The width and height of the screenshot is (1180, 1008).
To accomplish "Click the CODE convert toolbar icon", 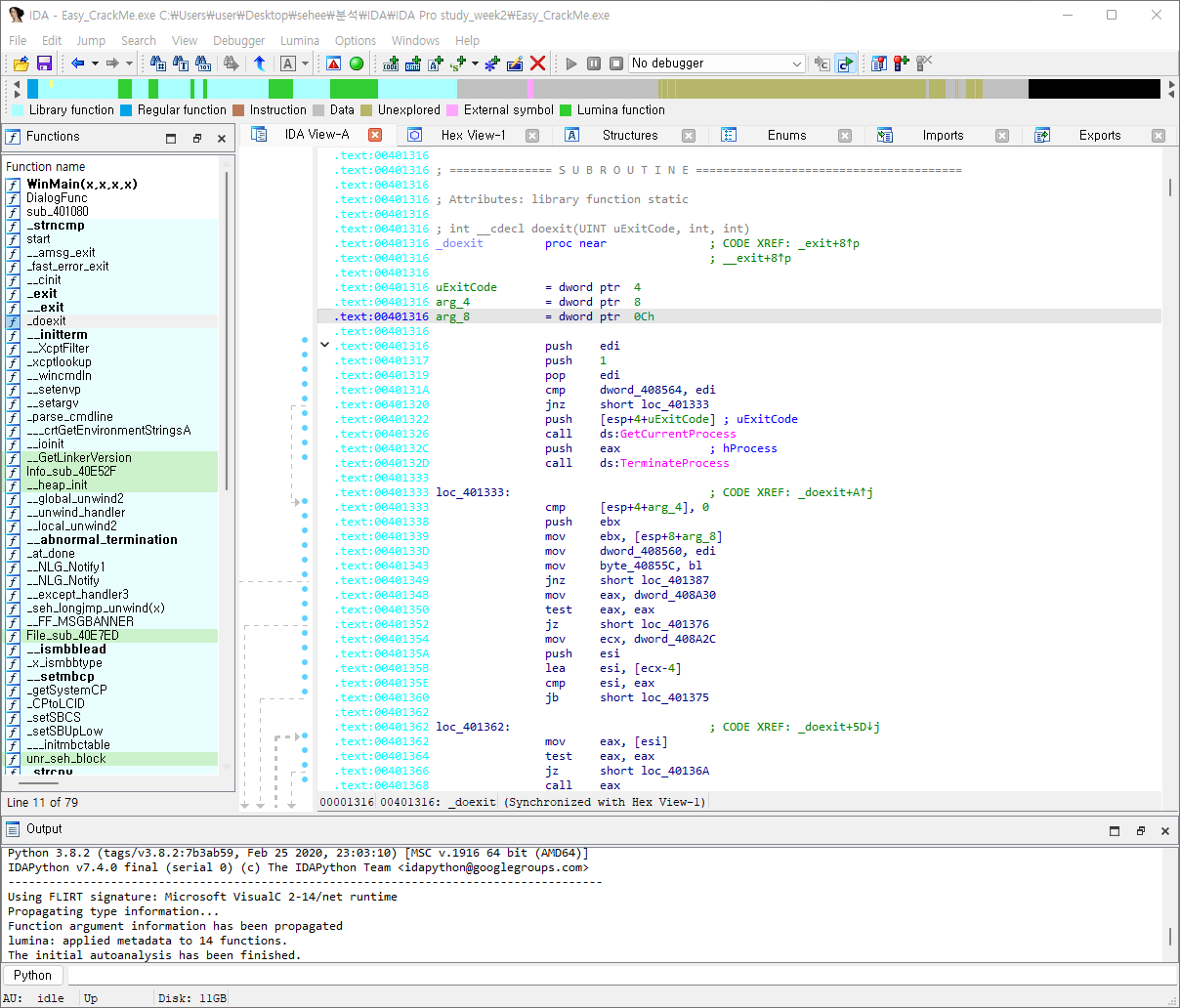I will pos(391,63).
